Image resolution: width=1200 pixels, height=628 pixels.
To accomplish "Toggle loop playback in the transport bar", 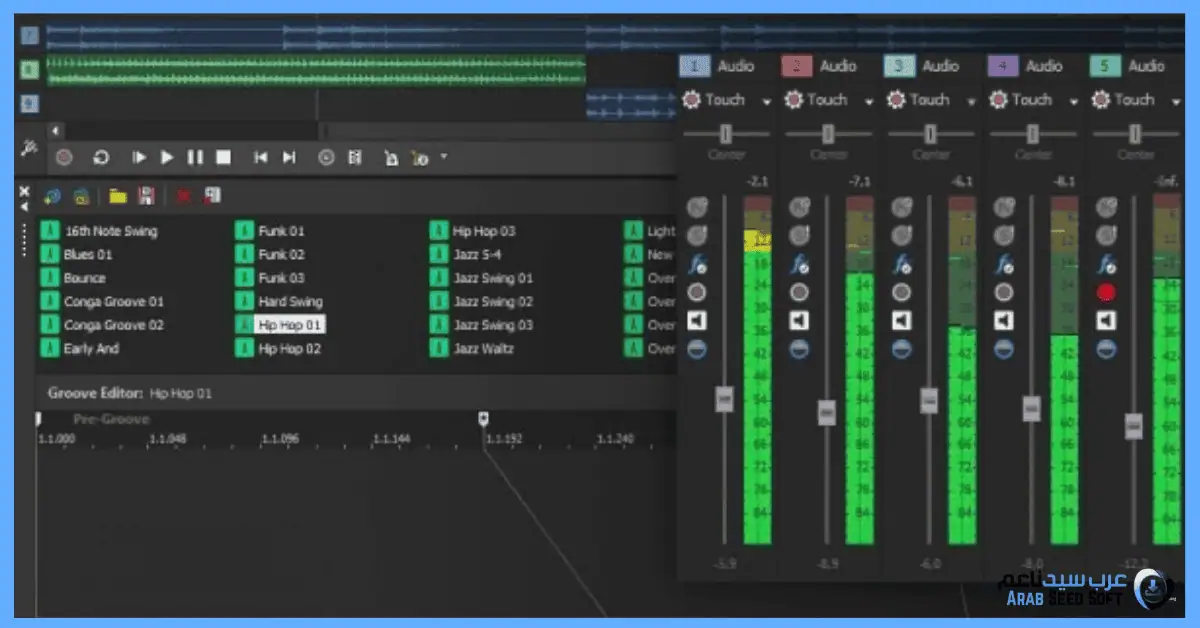I will click(101, 157).
